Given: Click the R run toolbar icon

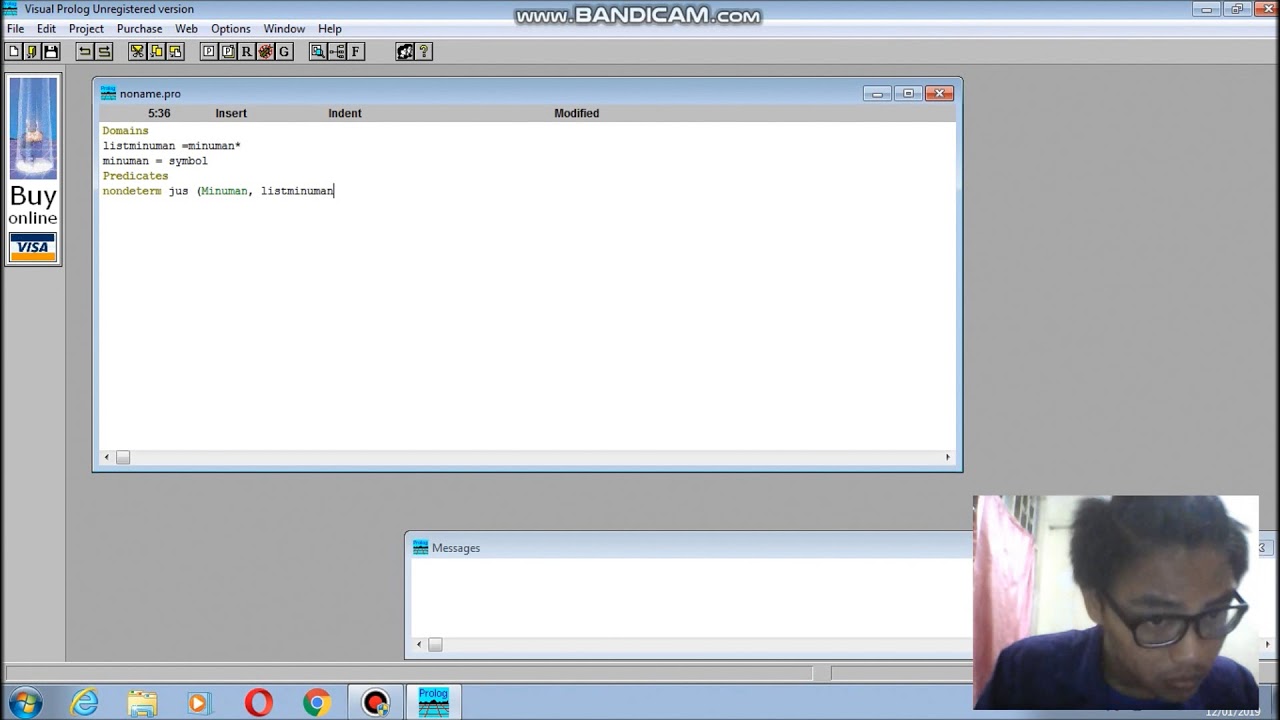Looking at the screenshot, I should [246, 51].
